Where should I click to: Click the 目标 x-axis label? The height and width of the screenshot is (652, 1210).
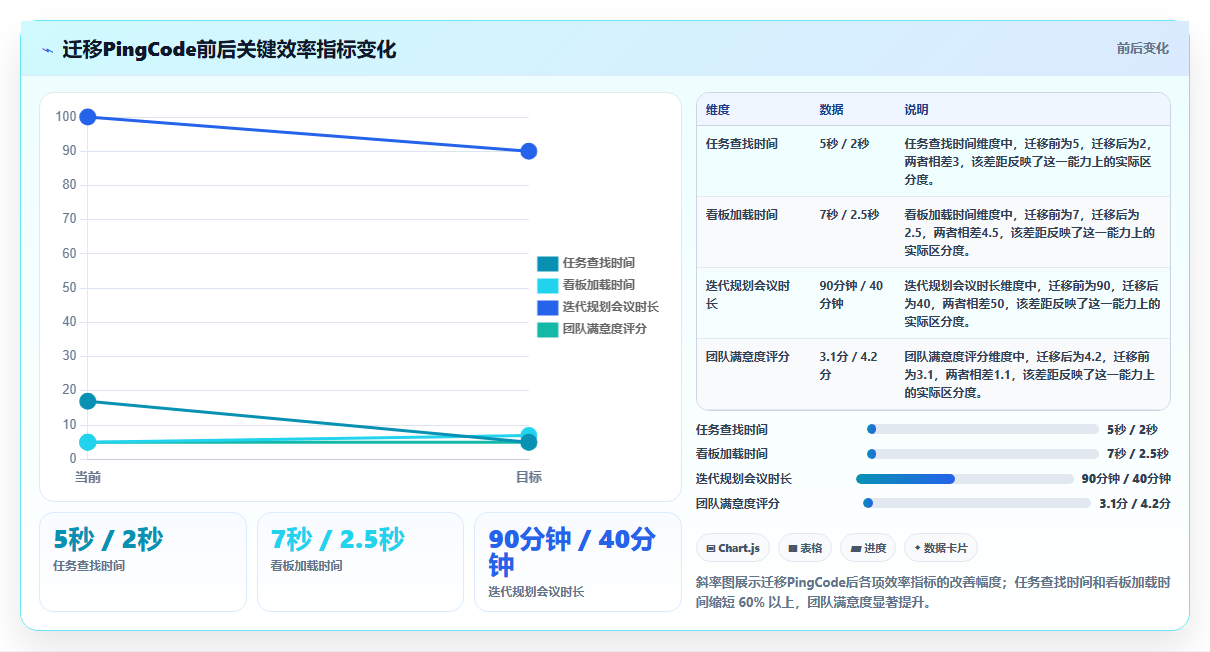[529, 477]
